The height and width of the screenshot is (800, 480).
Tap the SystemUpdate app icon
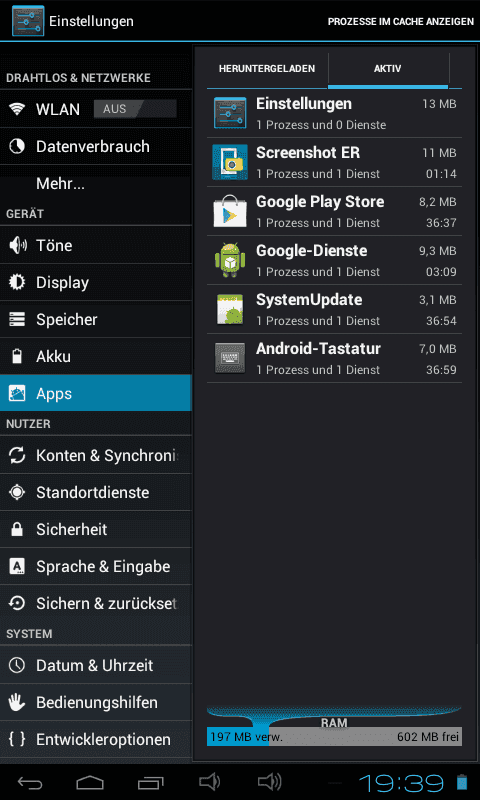[230, 309]
